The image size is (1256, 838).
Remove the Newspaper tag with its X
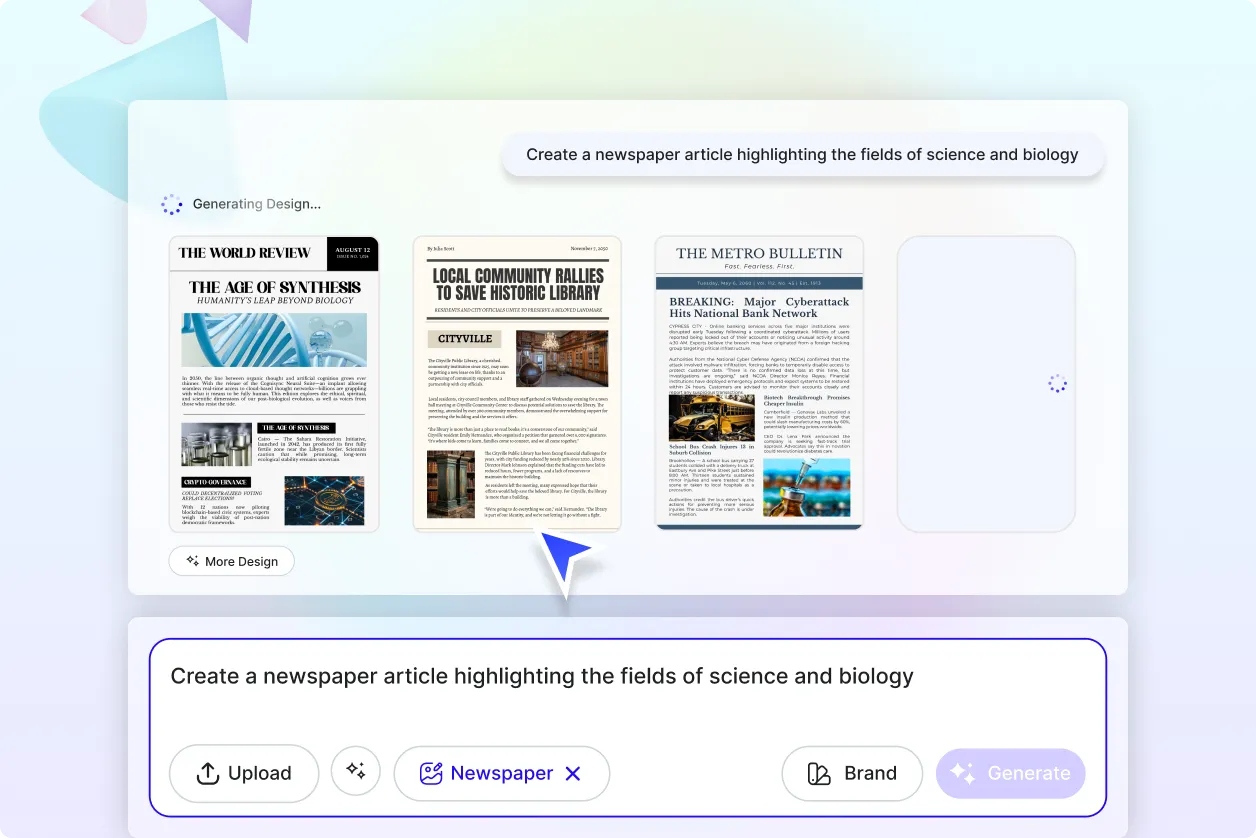coord(573,773)
